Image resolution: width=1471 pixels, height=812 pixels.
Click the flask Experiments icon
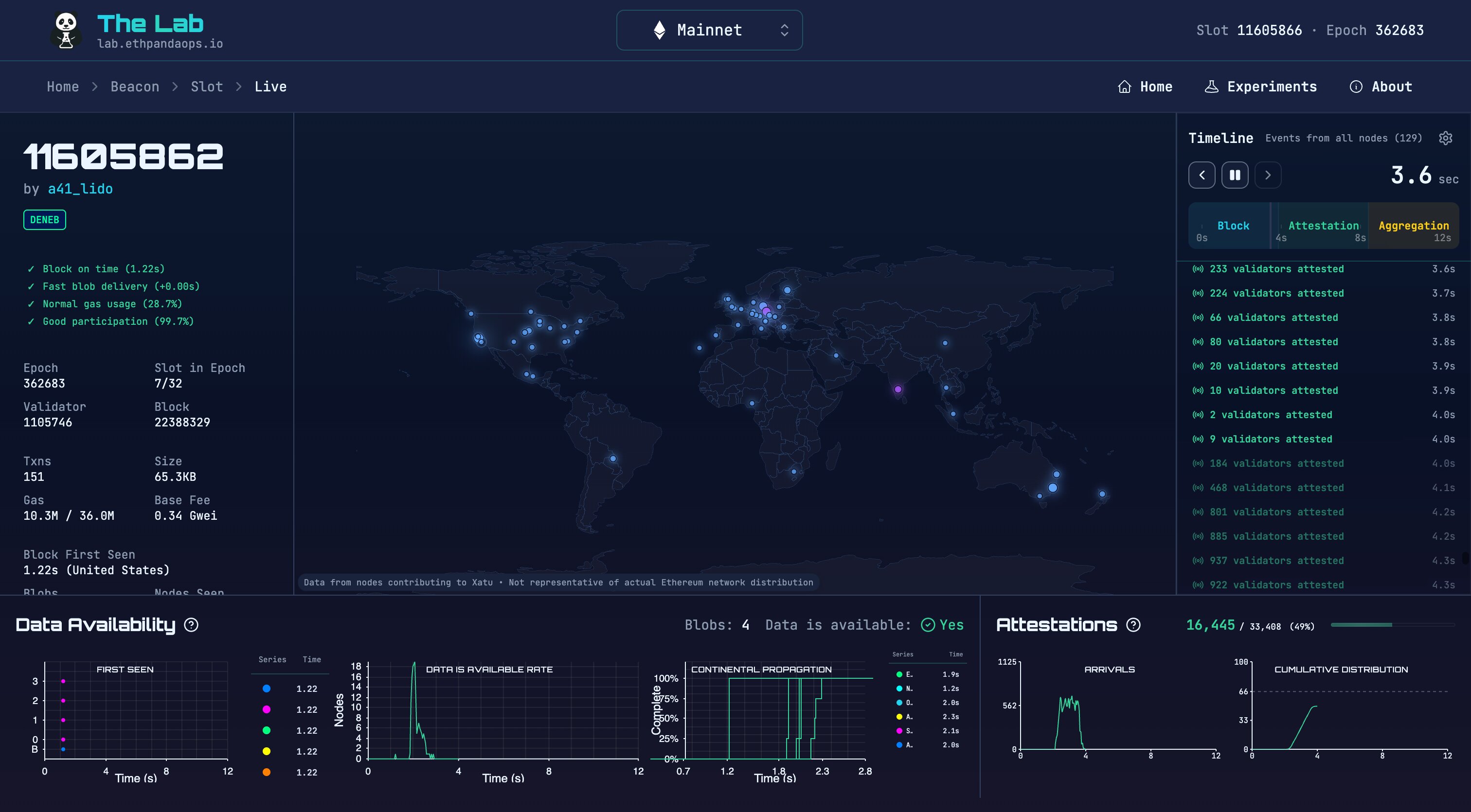(x=1211, y=87)
